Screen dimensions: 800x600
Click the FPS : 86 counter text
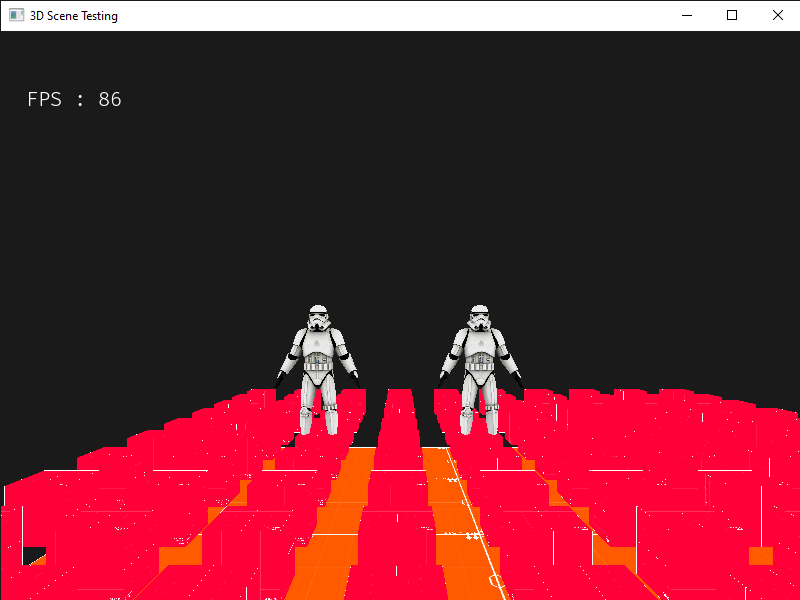74,99
